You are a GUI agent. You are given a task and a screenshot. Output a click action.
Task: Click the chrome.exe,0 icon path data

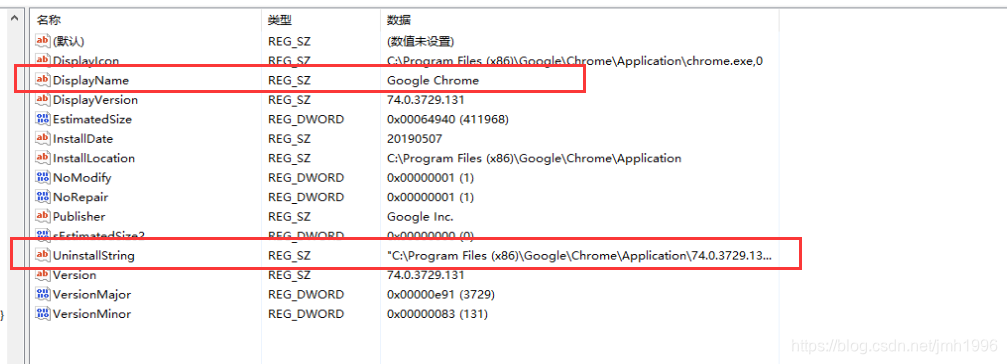pyautogui.click(x=575, y=61)
